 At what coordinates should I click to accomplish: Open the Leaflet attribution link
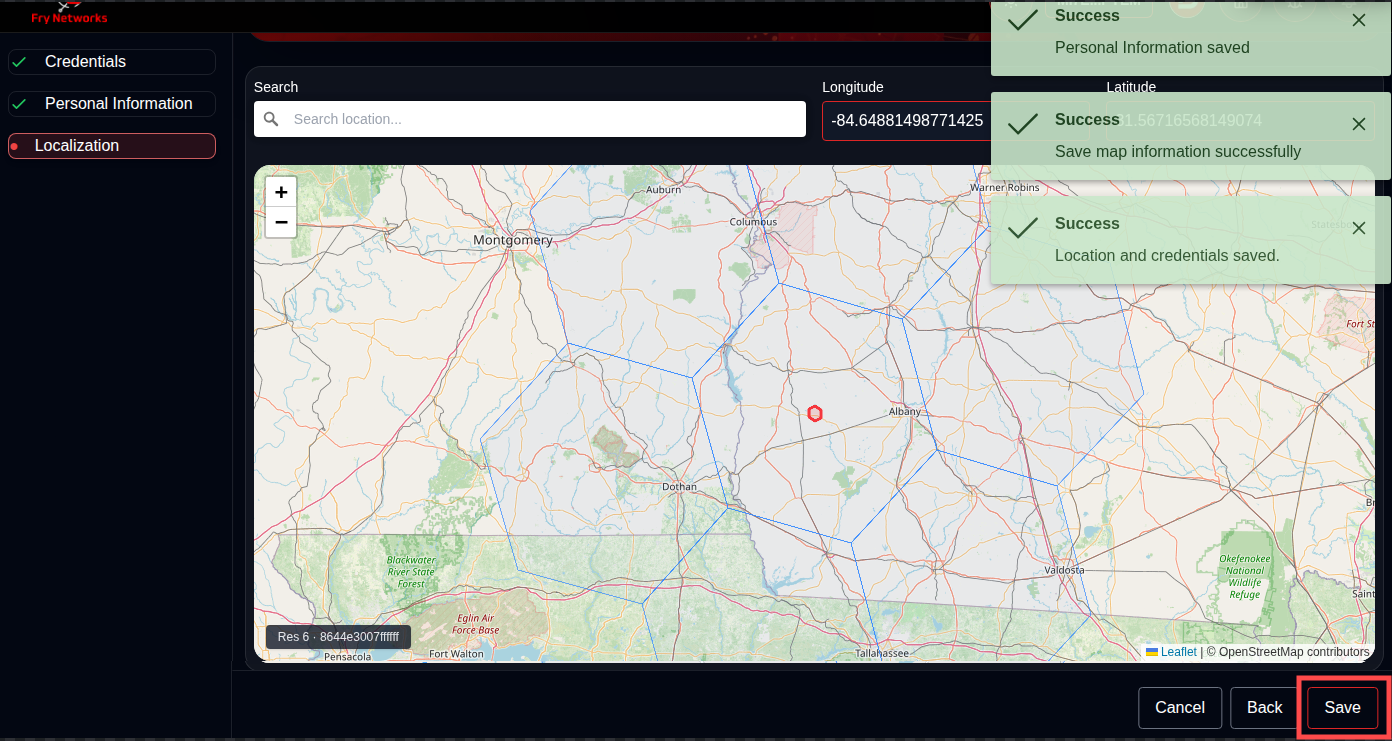1177,652
